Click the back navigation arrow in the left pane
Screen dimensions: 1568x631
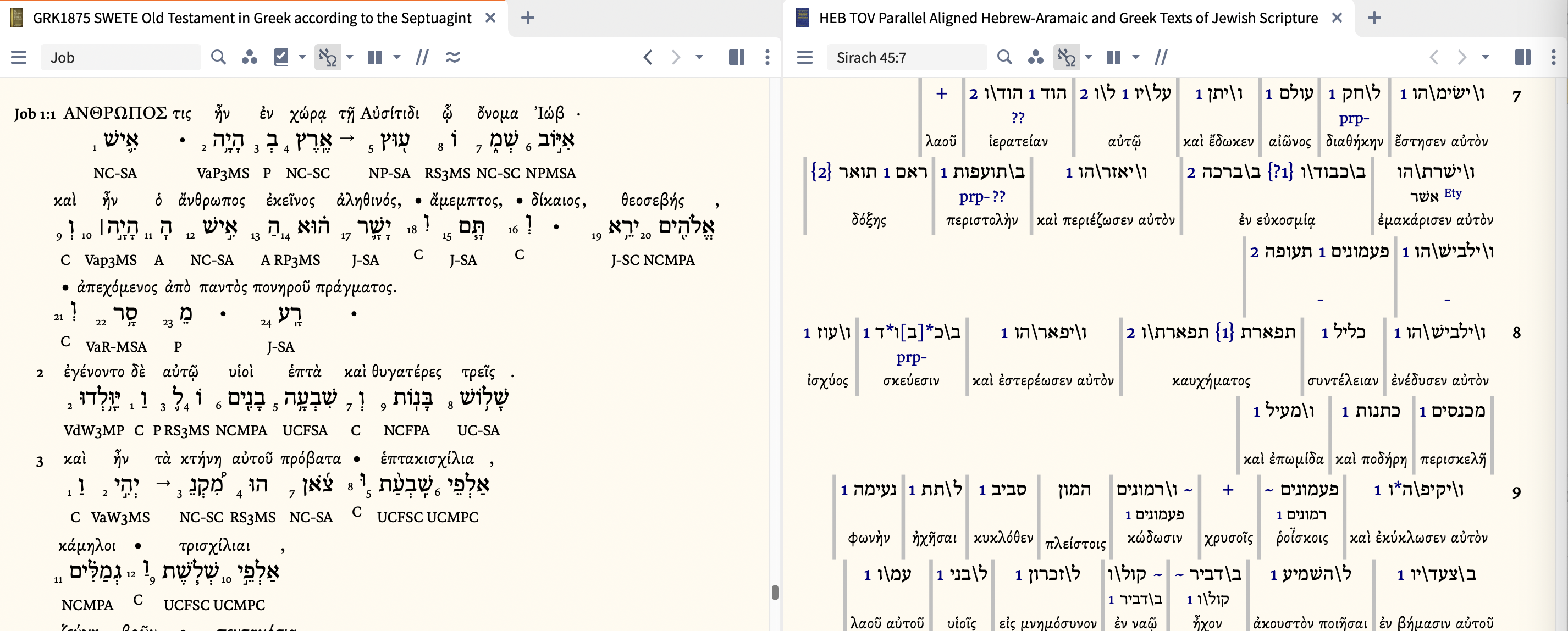pyautogui.click(x=647, y=57)
